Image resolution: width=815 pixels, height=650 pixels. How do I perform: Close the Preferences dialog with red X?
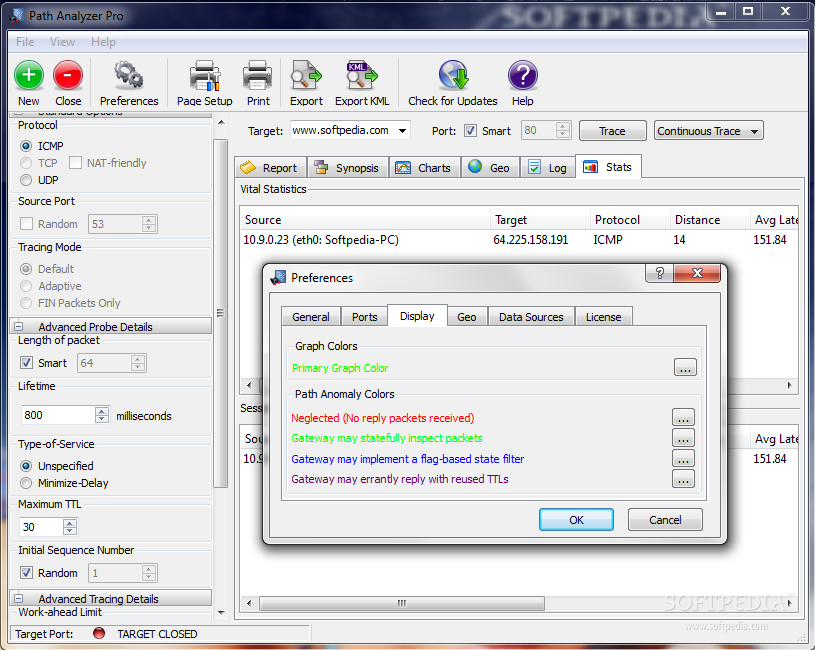click(697, 273)
